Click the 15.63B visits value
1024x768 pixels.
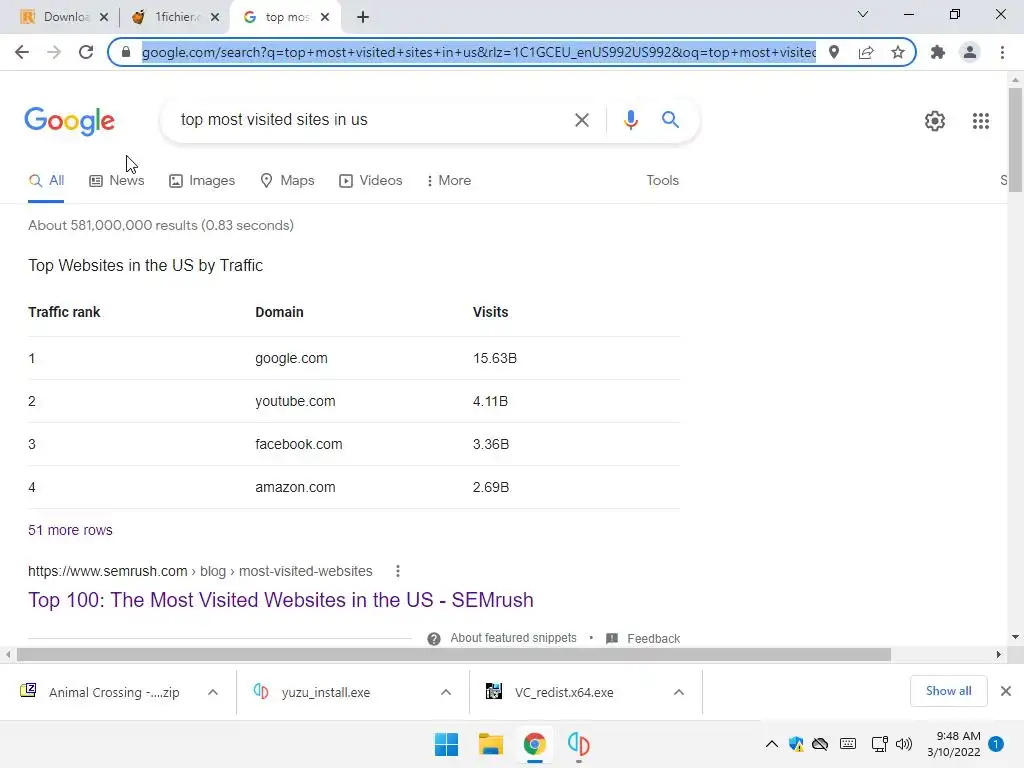[x=494, y=359]
